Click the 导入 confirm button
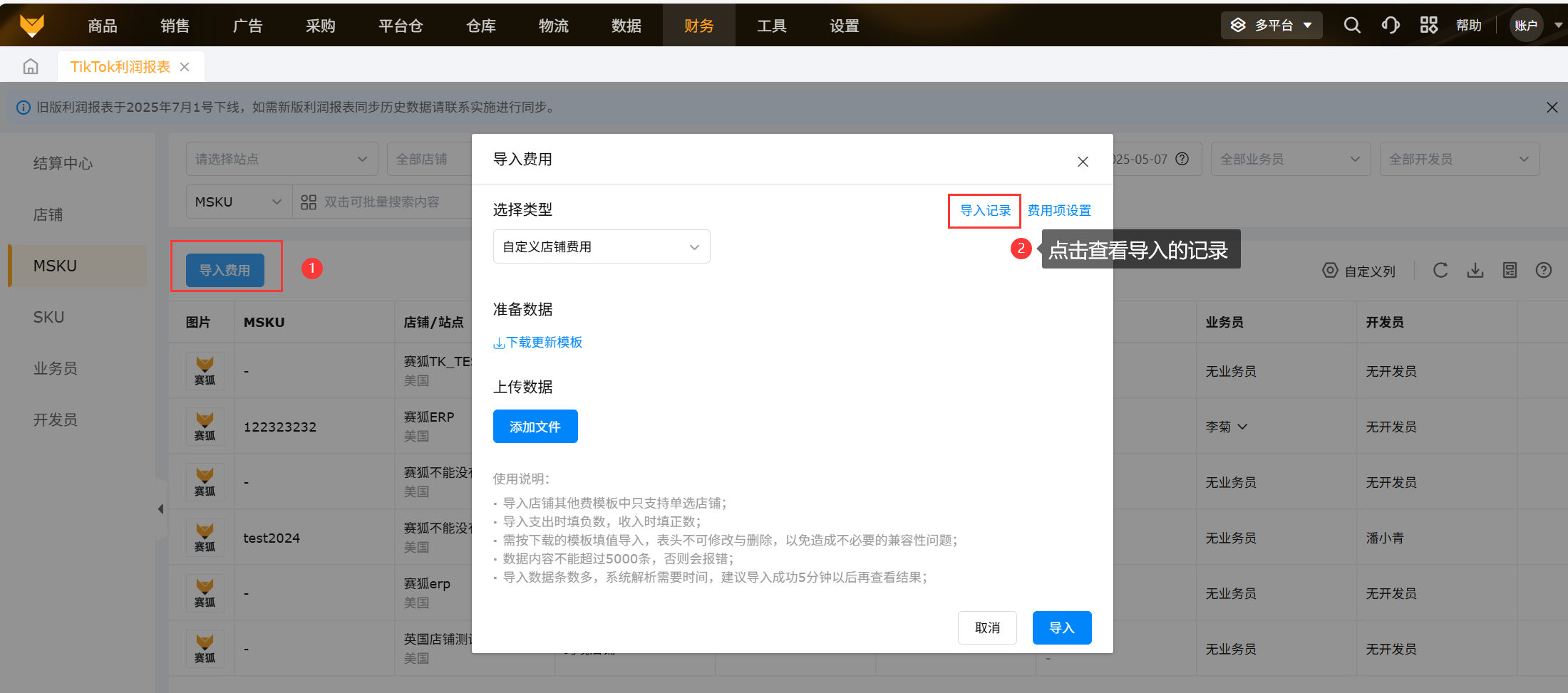1568x693 pixels. click(x=1062, y=627)
